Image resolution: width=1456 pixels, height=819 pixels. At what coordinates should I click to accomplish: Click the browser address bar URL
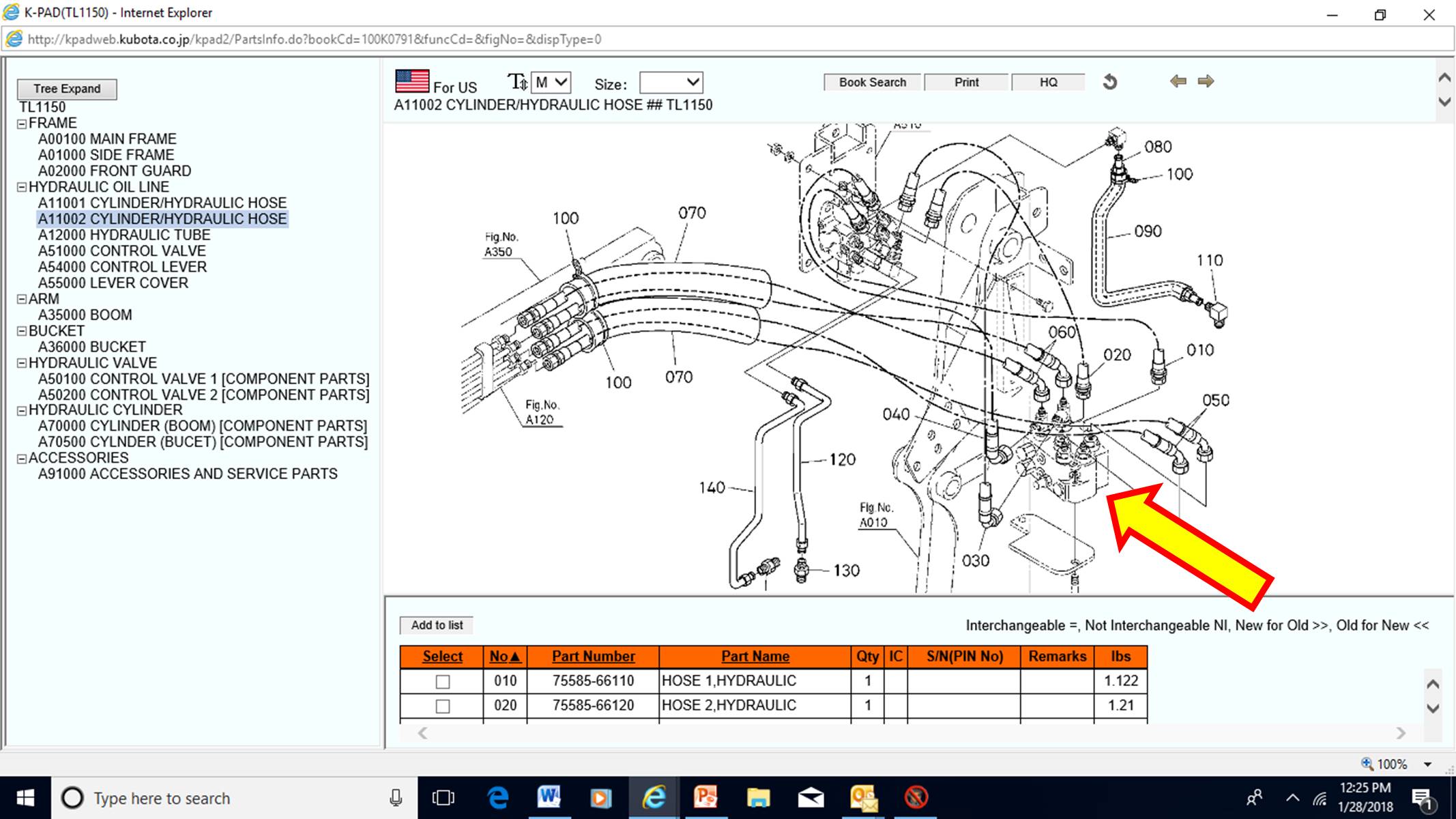(315, 40)
